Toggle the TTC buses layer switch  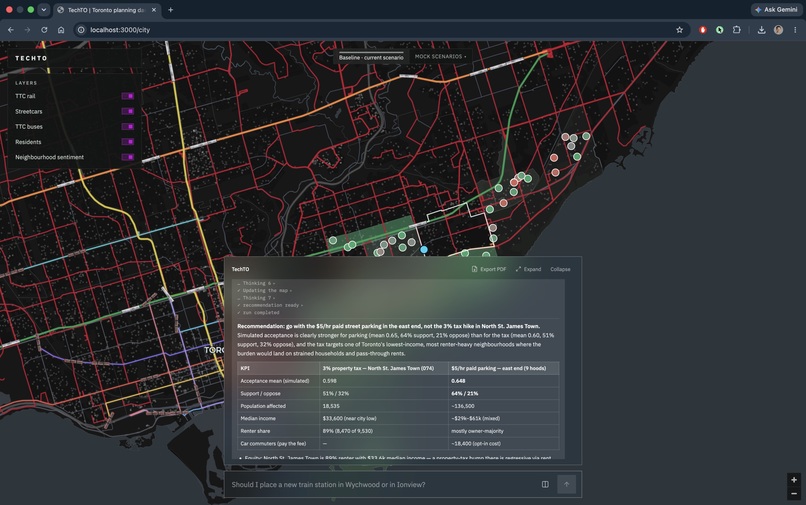point(127,127)
